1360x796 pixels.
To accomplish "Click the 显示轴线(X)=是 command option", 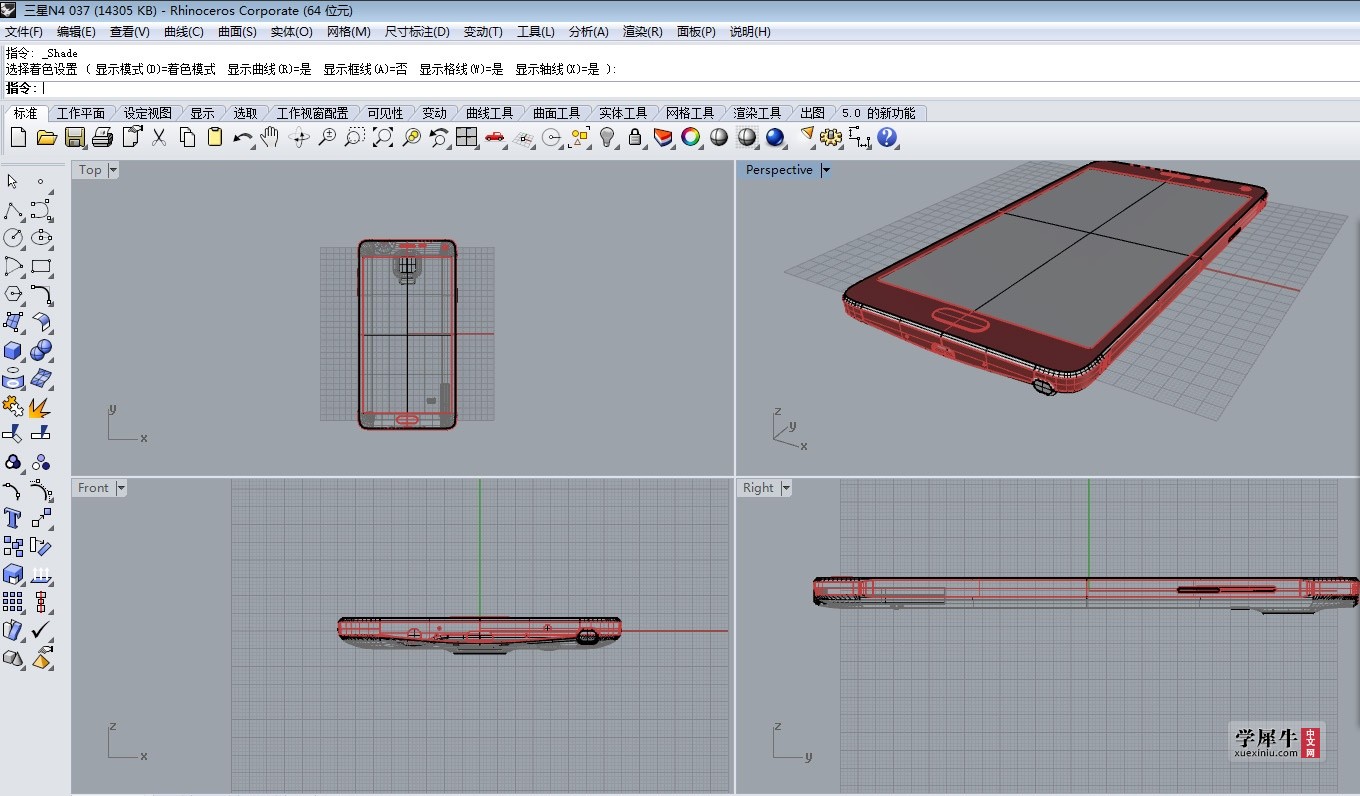I will coord(557,69).
